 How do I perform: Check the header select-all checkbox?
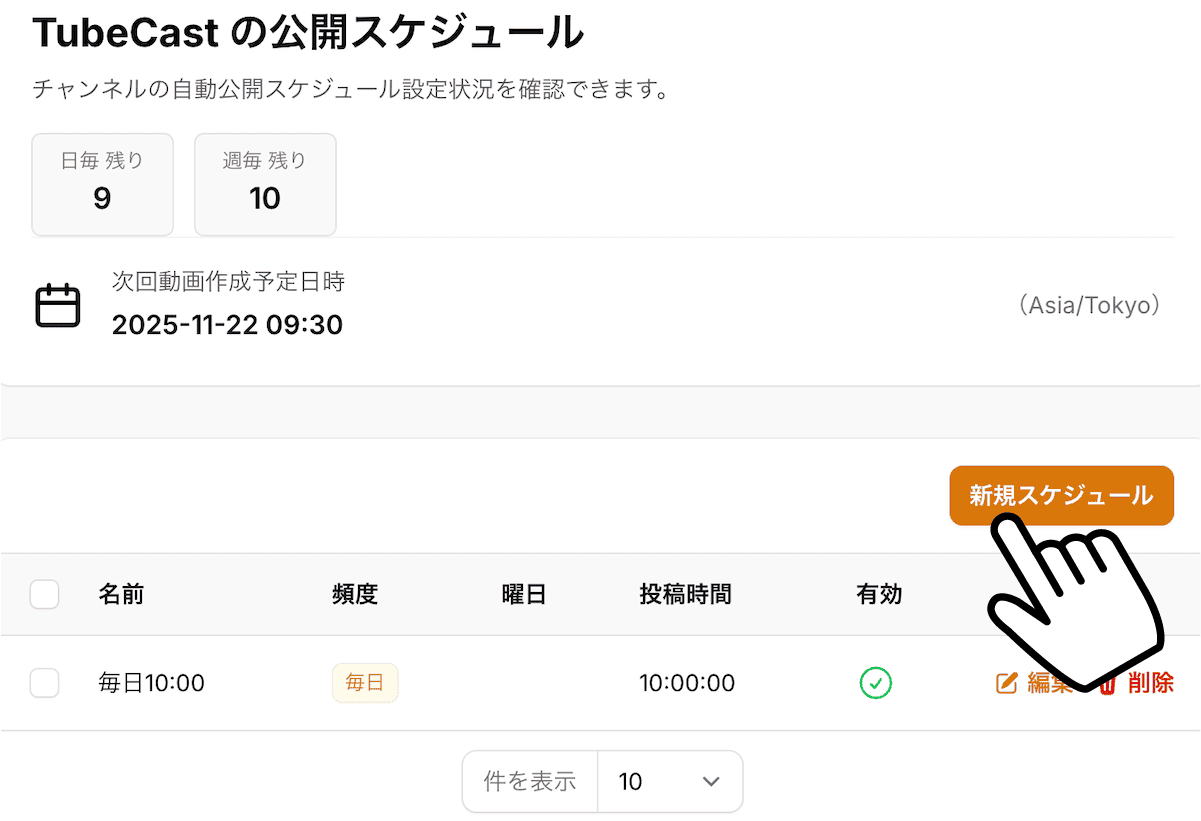coord(44,593)
